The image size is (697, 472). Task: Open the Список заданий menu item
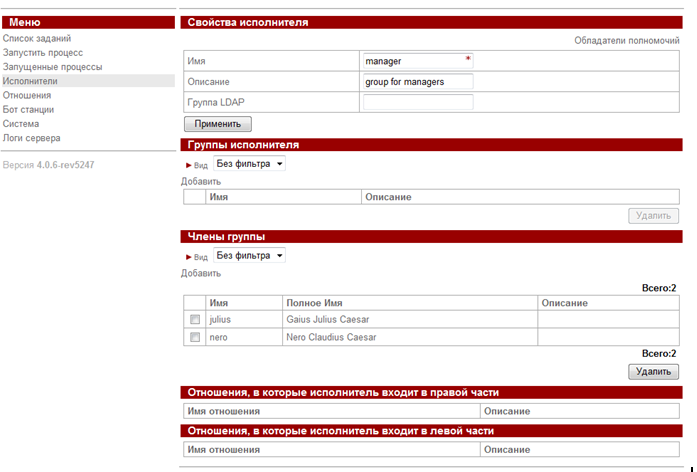click(x=37, y=39)
